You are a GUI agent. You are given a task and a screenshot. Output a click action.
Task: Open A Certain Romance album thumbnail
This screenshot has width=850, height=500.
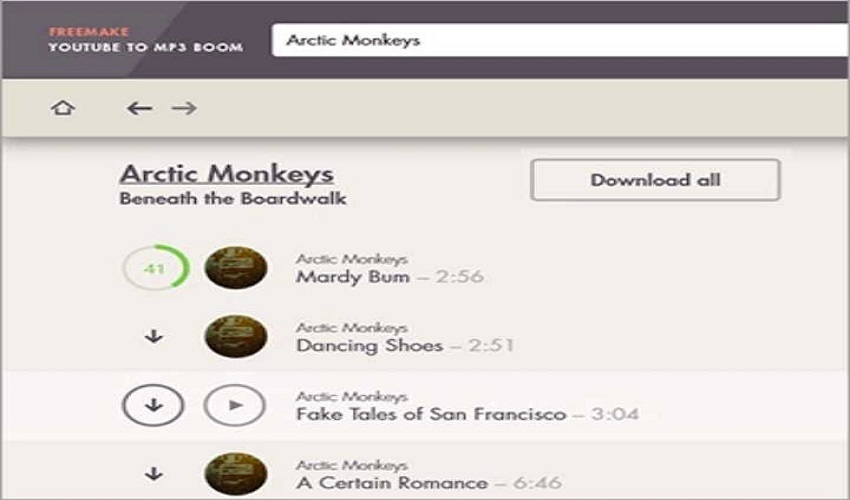point(236,474)
